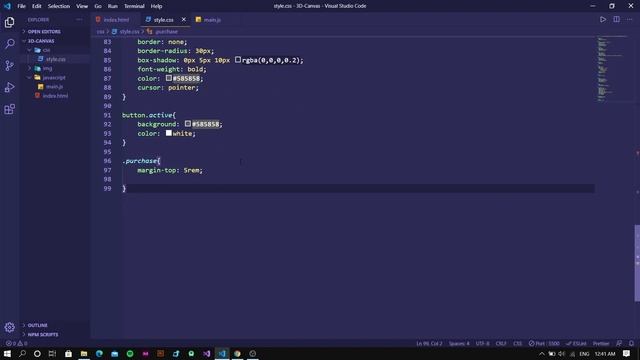Open File Explorer from taskbar

pos(84,353)
